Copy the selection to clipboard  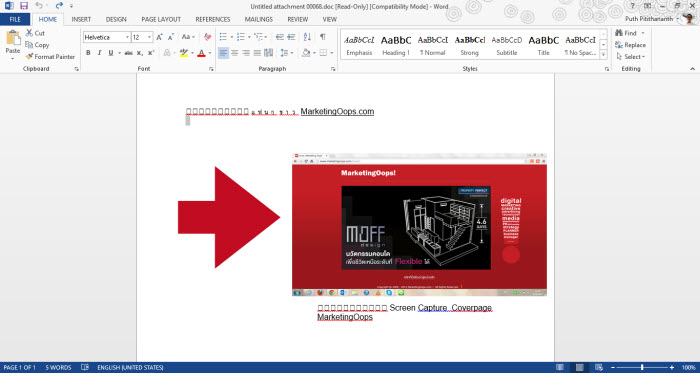[37, 45]
